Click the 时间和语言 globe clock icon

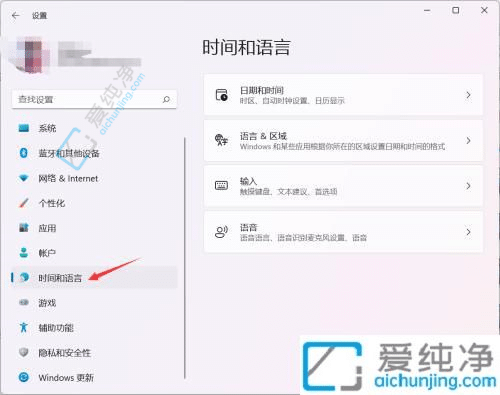[x=24, y=277]
